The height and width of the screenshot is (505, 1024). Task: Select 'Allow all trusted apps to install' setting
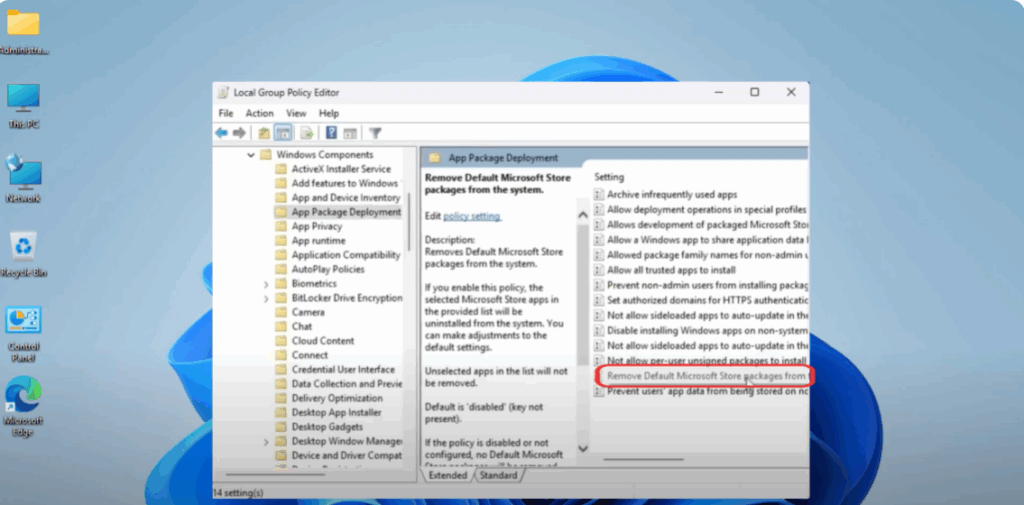671,270
